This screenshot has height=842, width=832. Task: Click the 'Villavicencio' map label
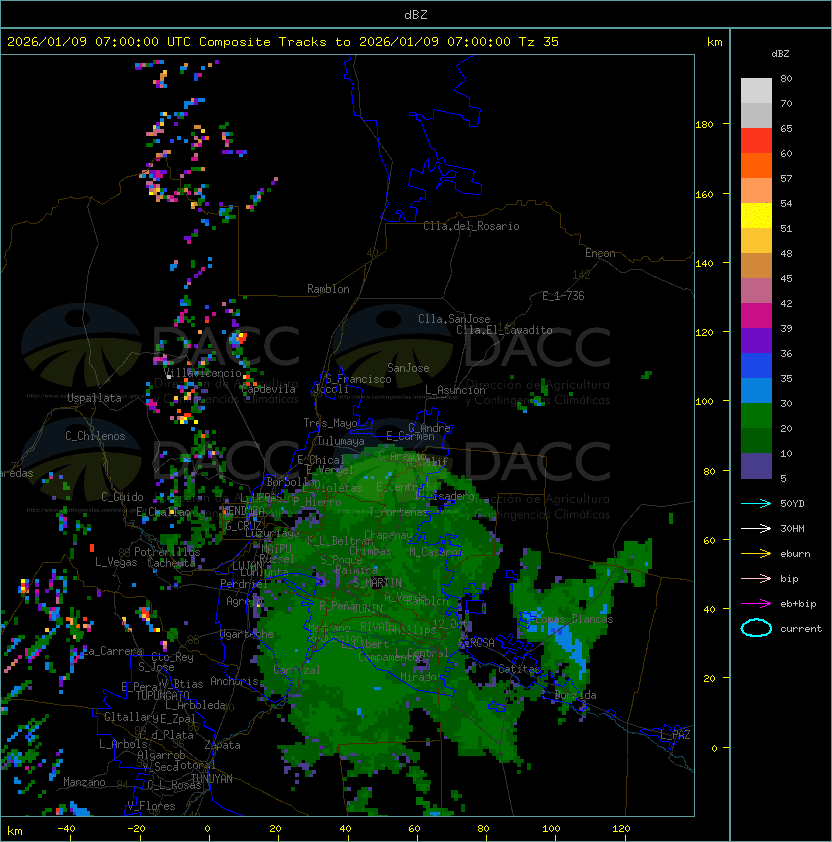pyautogui.click(x=203, y=373)
